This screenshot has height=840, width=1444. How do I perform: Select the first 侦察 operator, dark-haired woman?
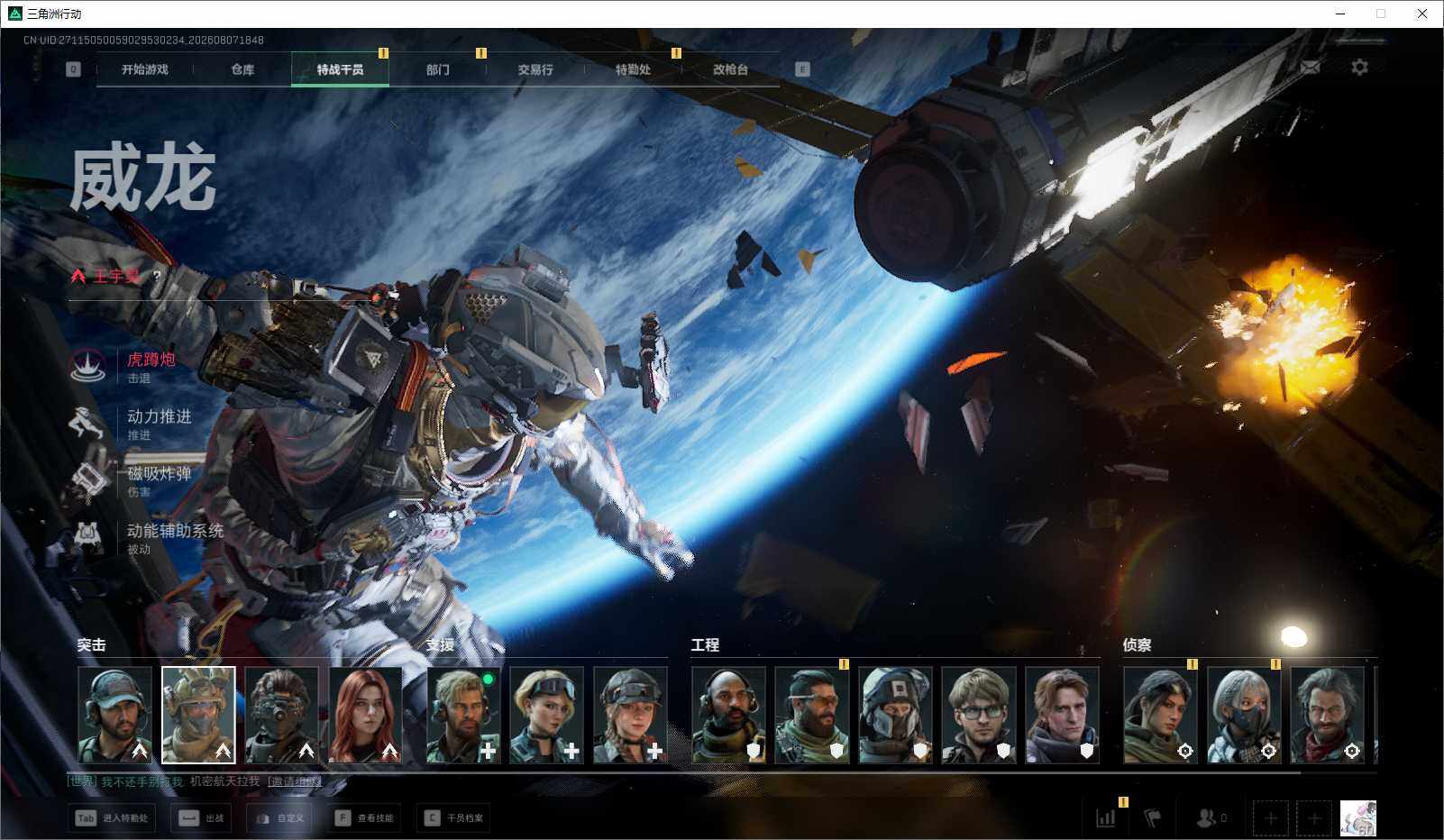point(1160,716)
